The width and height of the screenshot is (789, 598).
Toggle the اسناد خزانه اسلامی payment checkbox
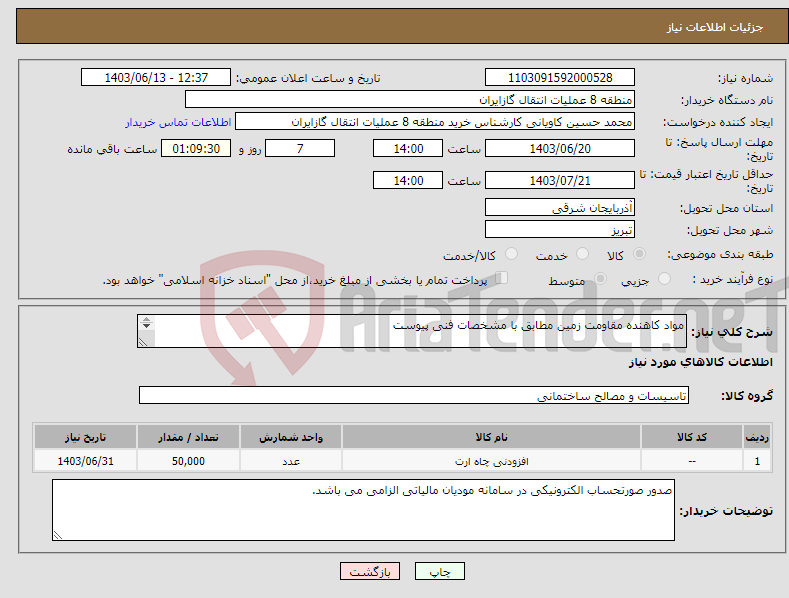click(502, 277)
